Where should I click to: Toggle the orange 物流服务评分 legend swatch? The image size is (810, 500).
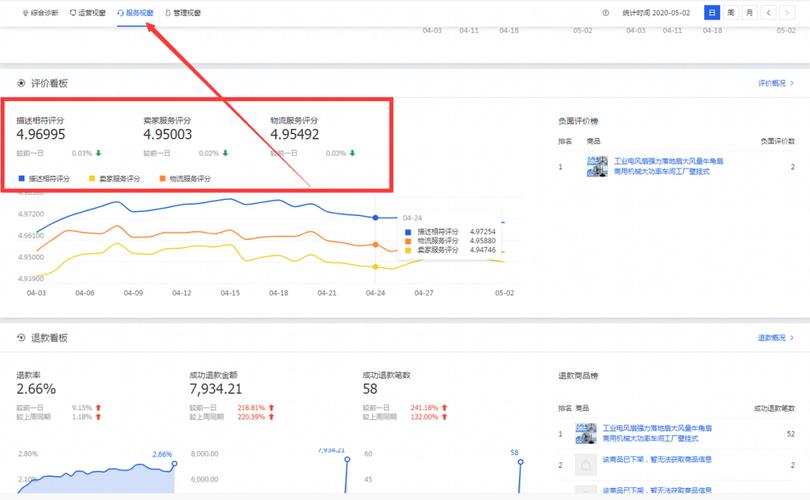163,178
